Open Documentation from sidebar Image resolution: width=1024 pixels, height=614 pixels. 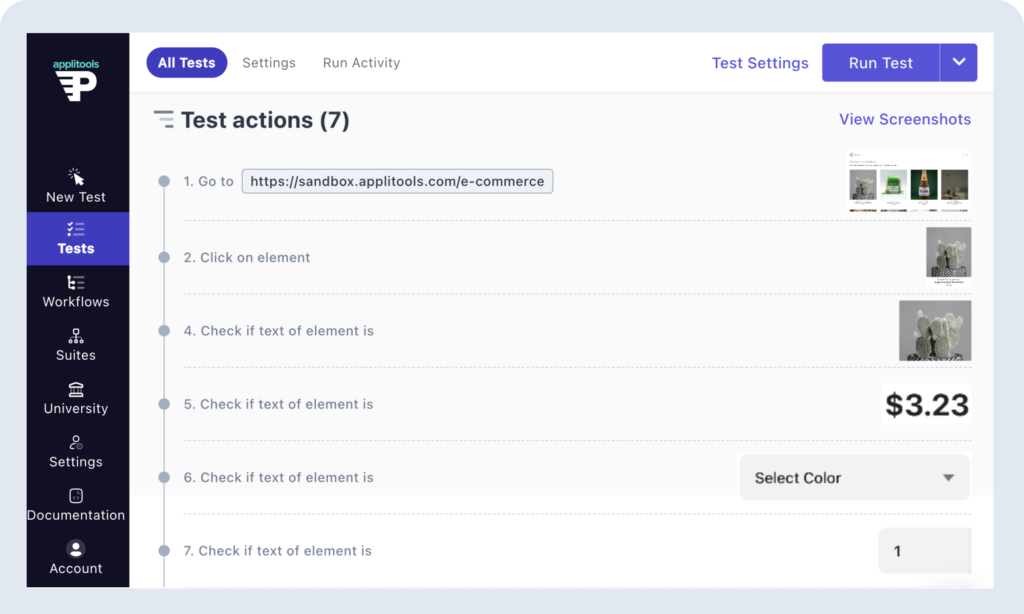tap(76, 505)
